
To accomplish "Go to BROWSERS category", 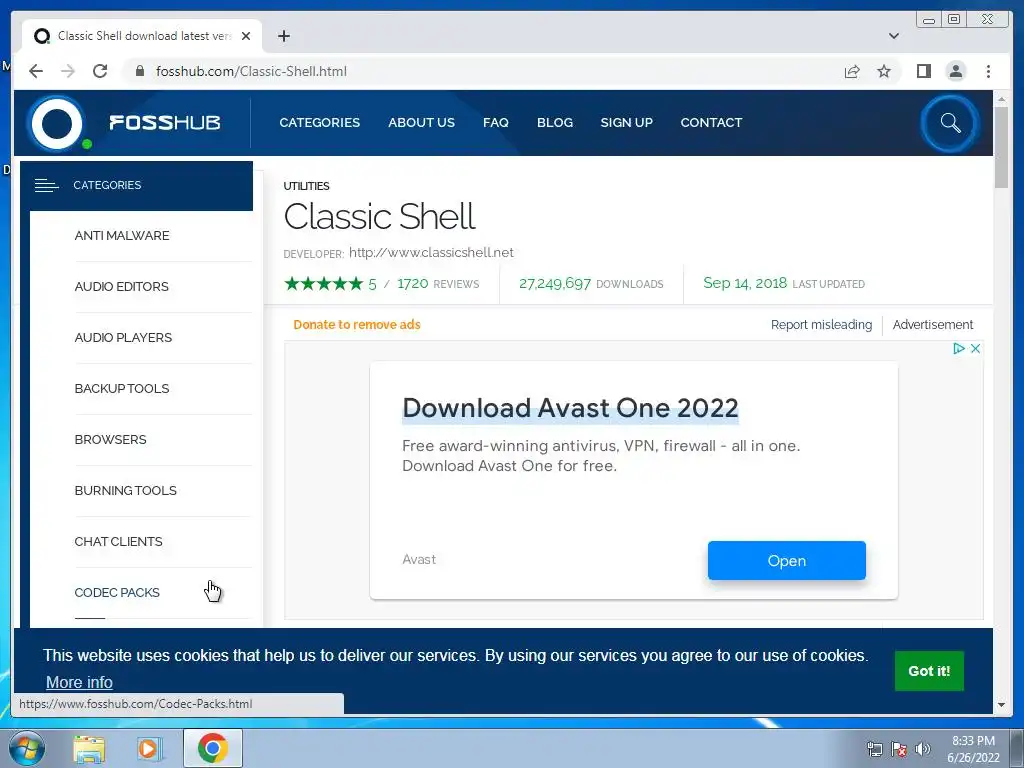I will pos(110,440).
